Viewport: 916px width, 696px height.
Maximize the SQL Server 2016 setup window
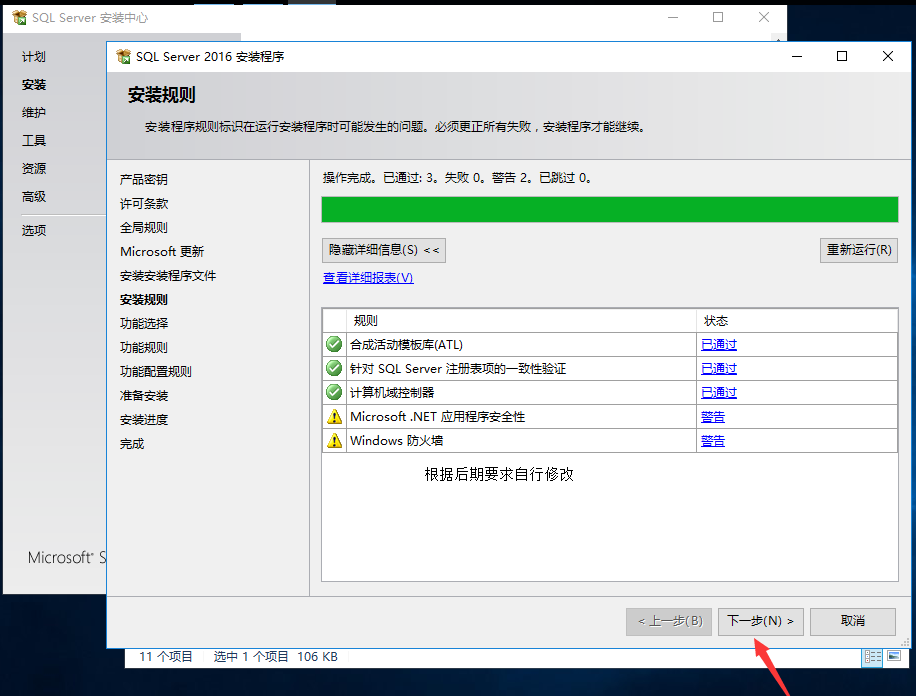pos(842,56)
